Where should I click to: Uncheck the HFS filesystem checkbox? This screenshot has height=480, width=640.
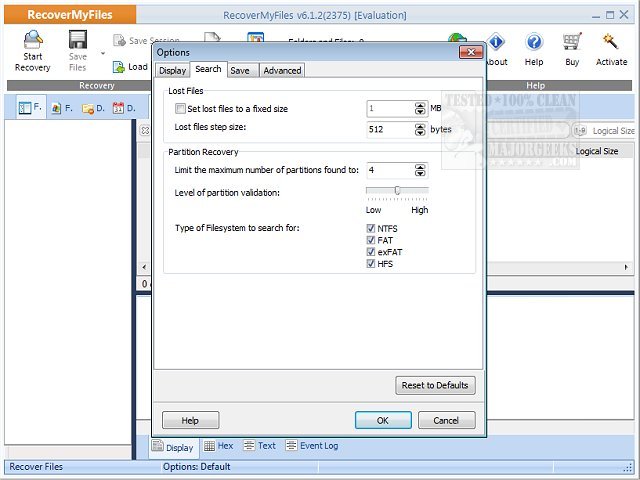click(371, 264)
